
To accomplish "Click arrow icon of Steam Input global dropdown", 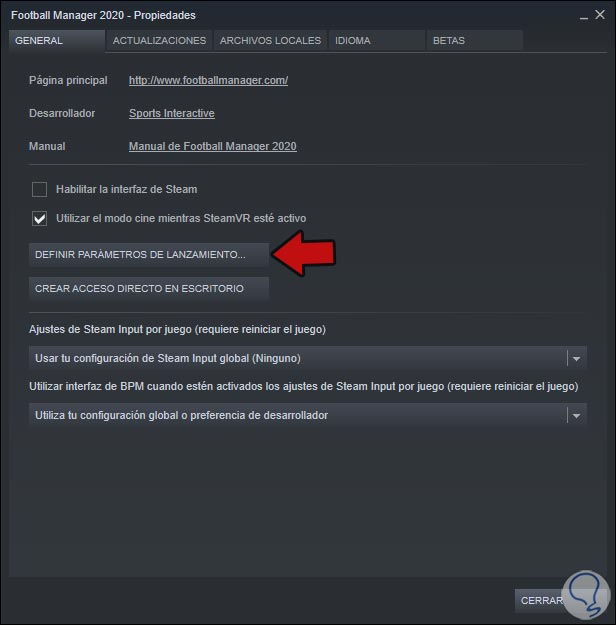I will (x=576, y=358).
